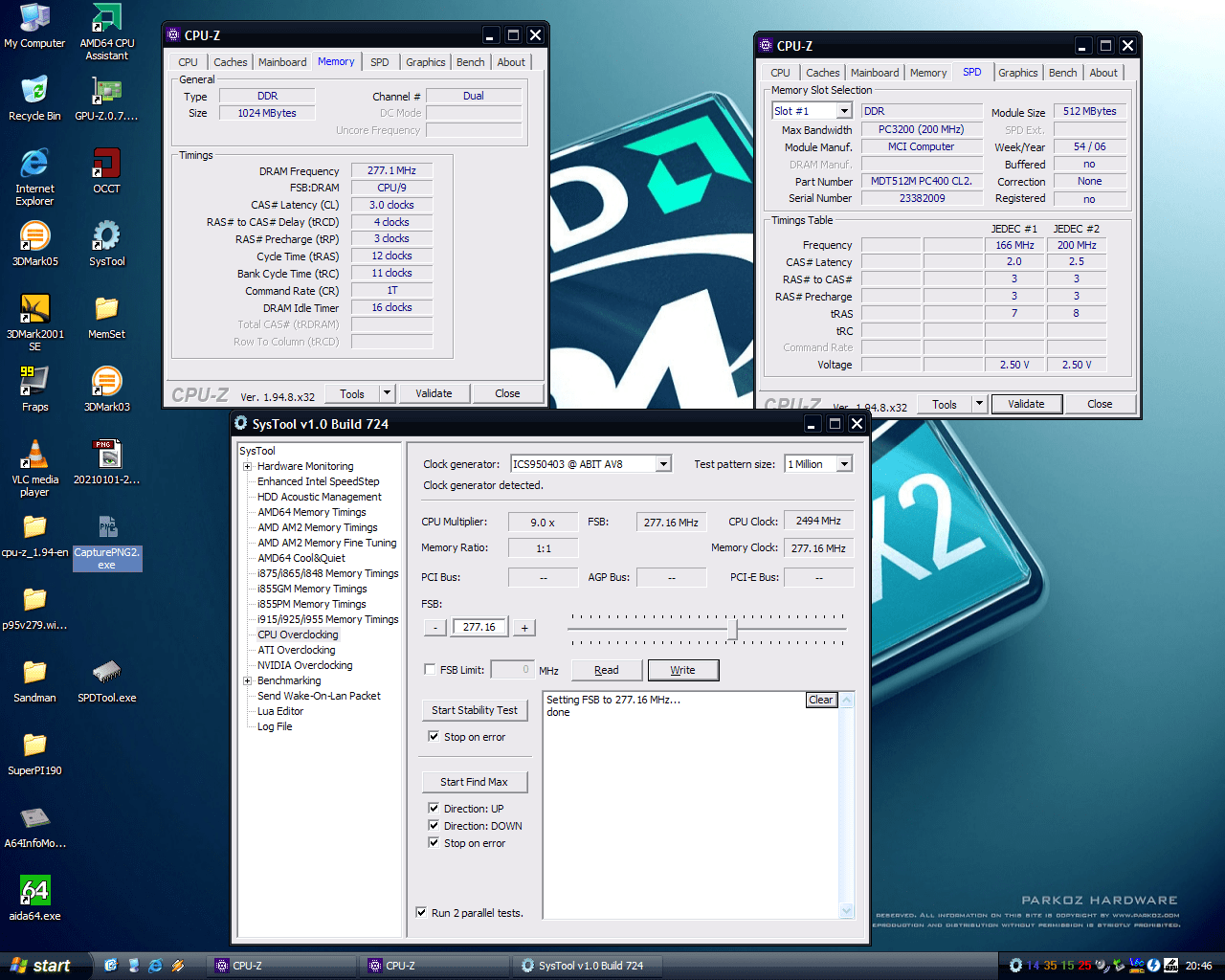Open the Recycle Bin
1225x980 pixels.
tap(35, 100)
